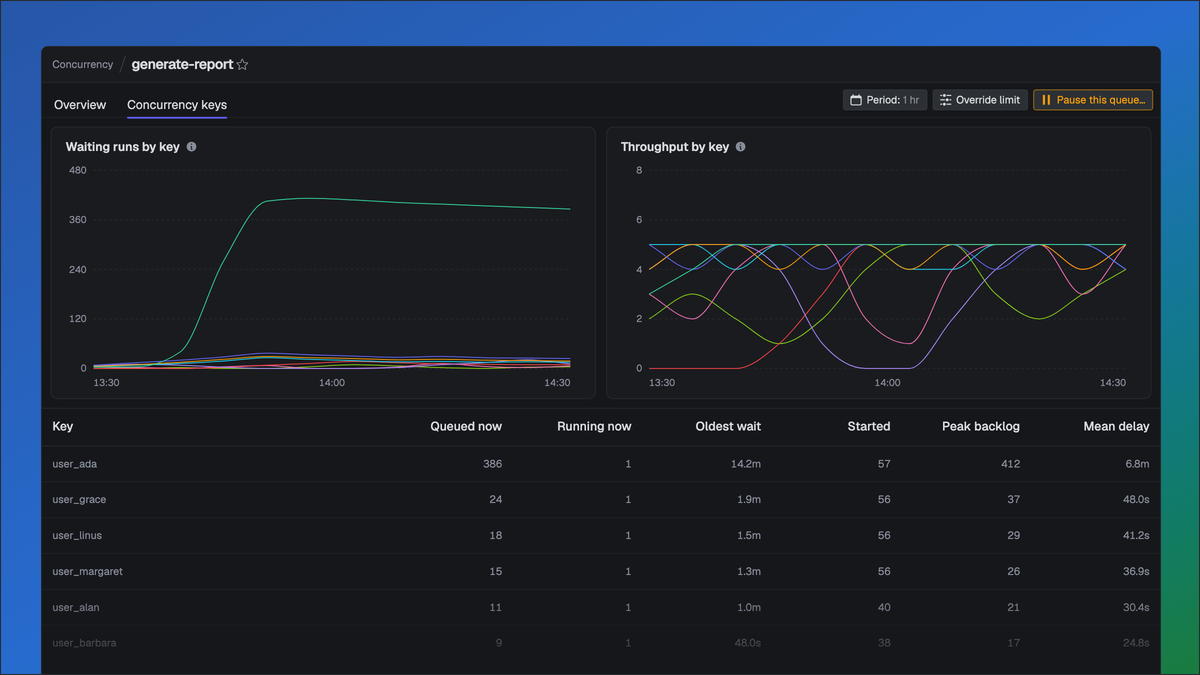This screenshot has height=675, width=1200.
Task: Click the user_barbara key
Action: click(x=85, y=643)
